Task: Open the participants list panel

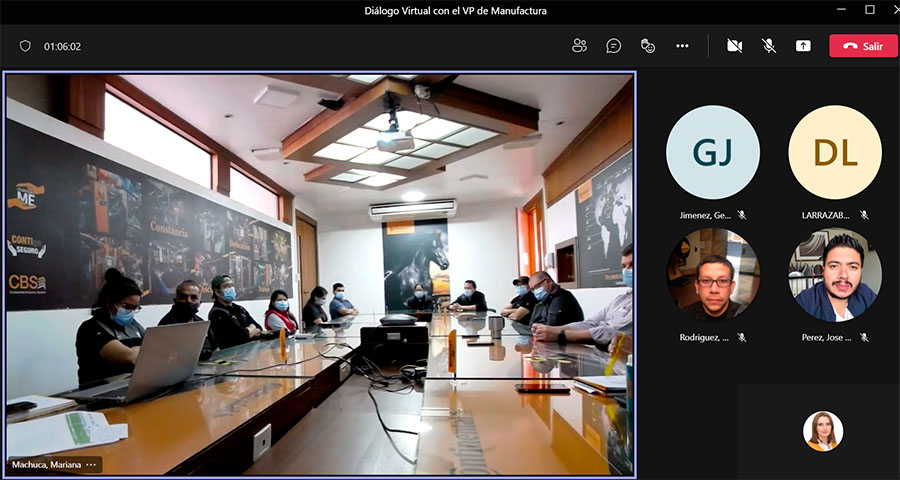Action: (579, 46)
